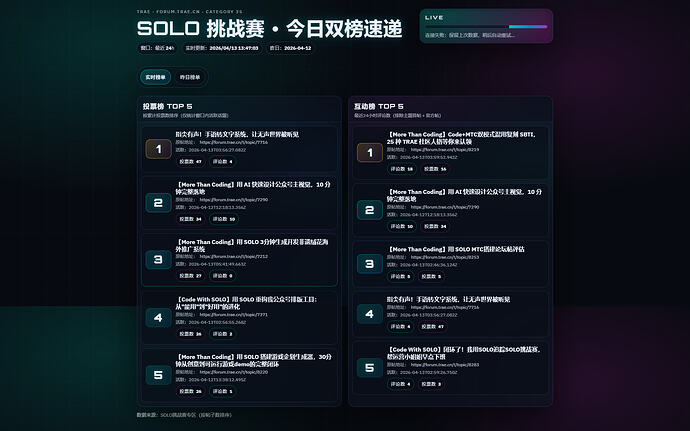Image resolution: width=690 pixels, height=431 pixels.
Task: Click rank 1 badge in 投票榜
Action: (158, 149)
